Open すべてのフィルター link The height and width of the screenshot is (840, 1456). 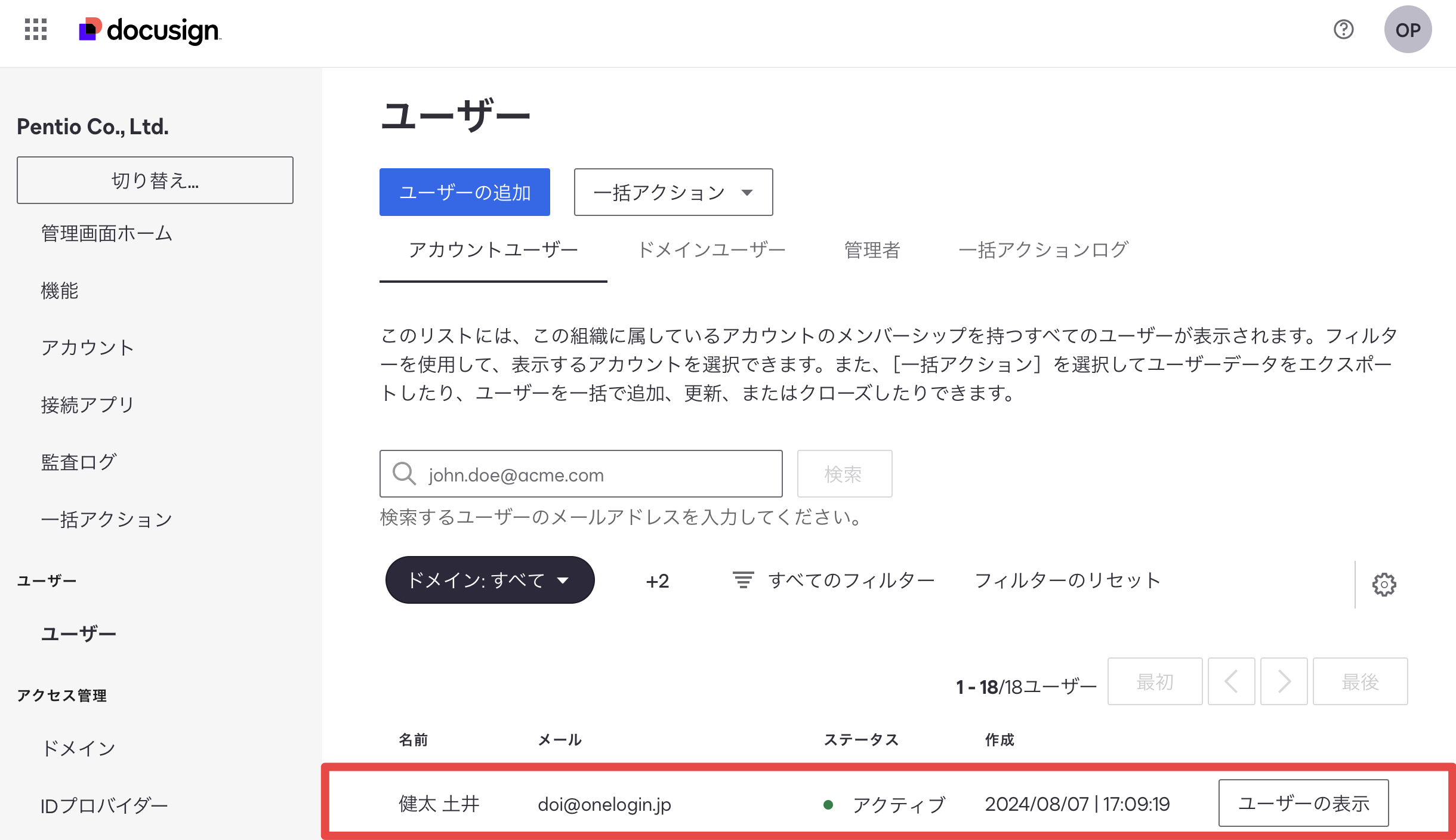(852, 580)
